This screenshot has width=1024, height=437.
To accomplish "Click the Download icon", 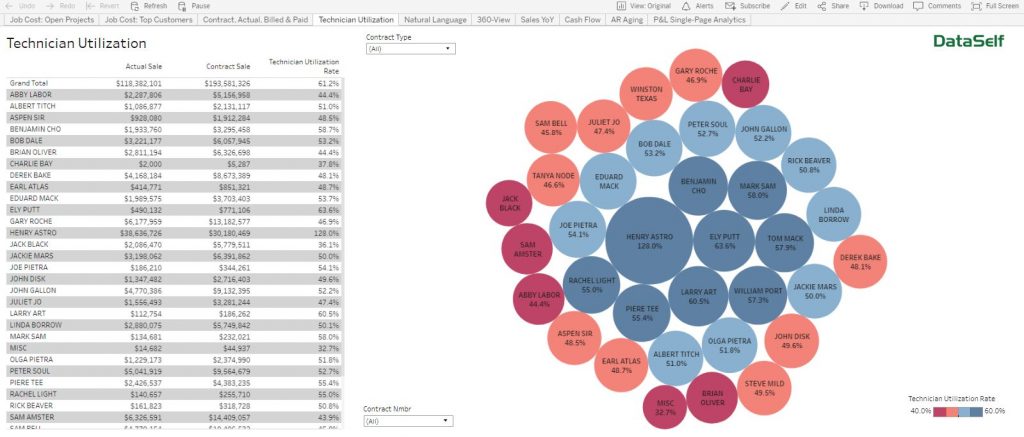I will (x=864, y=5).
